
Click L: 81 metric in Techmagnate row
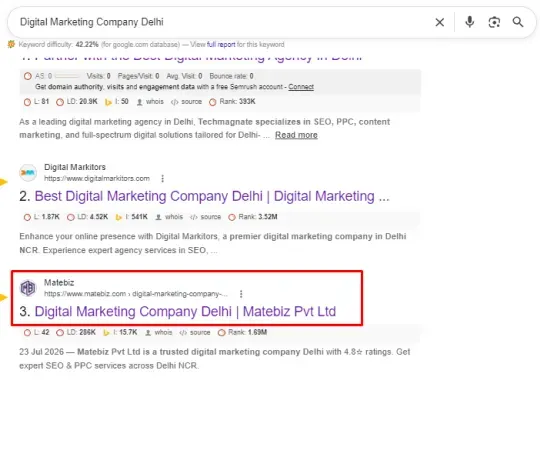pyautogui.click(x=37, y=102)
